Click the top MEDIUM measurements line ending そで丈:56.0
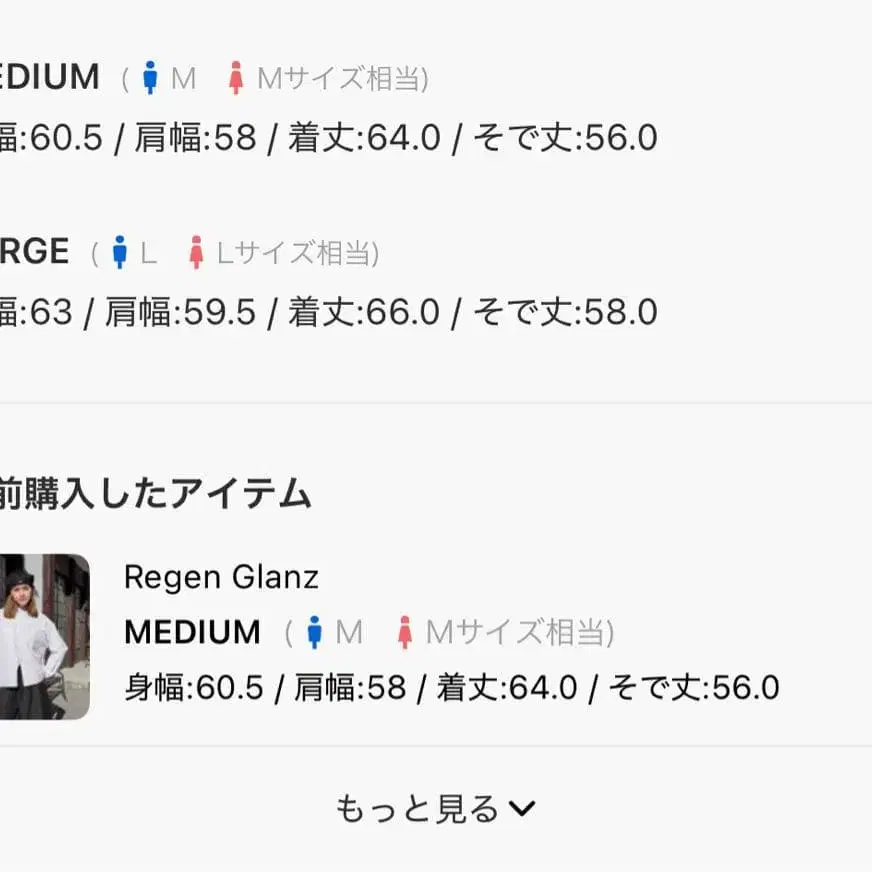The height and width of the screenshot is (872, 872). tap(329, 138)
